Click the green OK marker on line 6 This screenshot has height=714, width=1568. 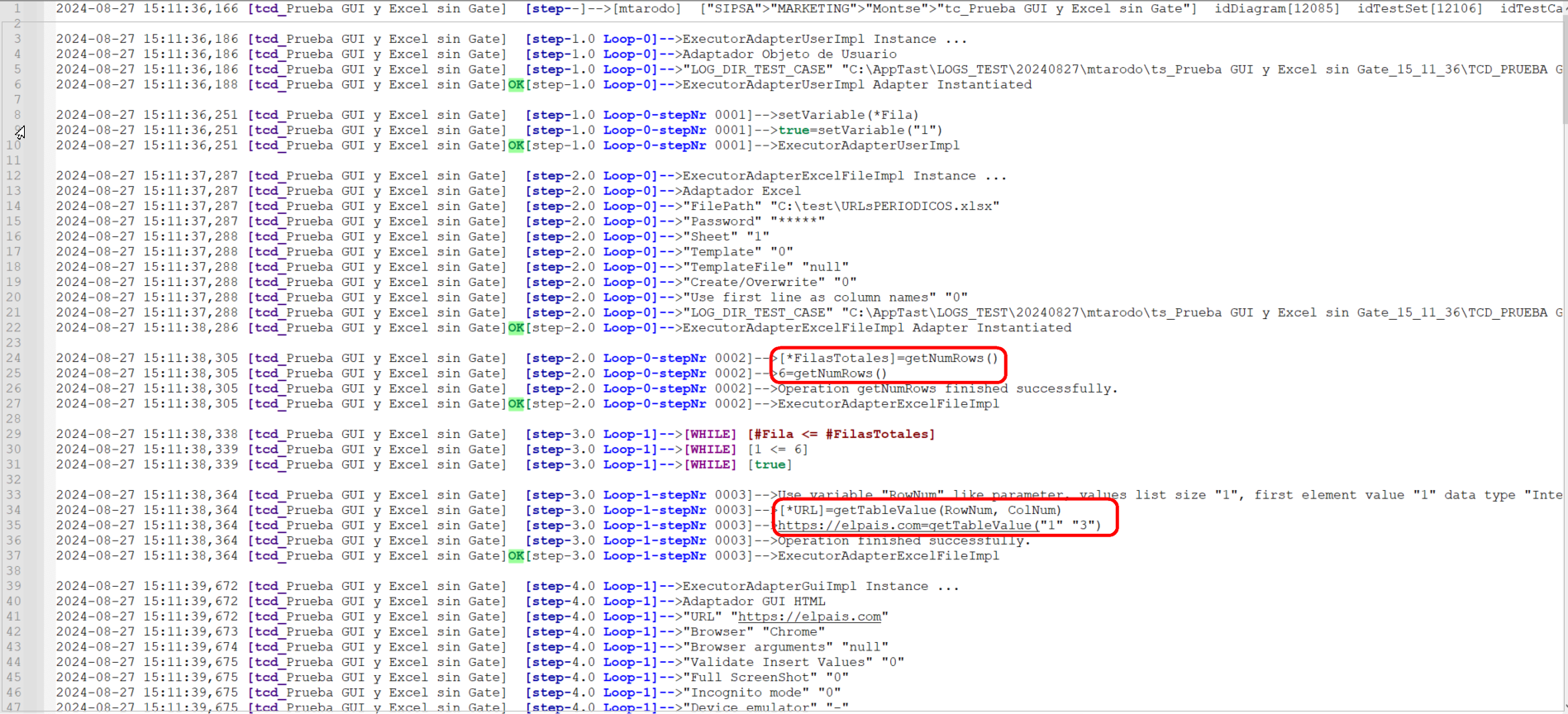pyautogui.click(x=516, y=84)
